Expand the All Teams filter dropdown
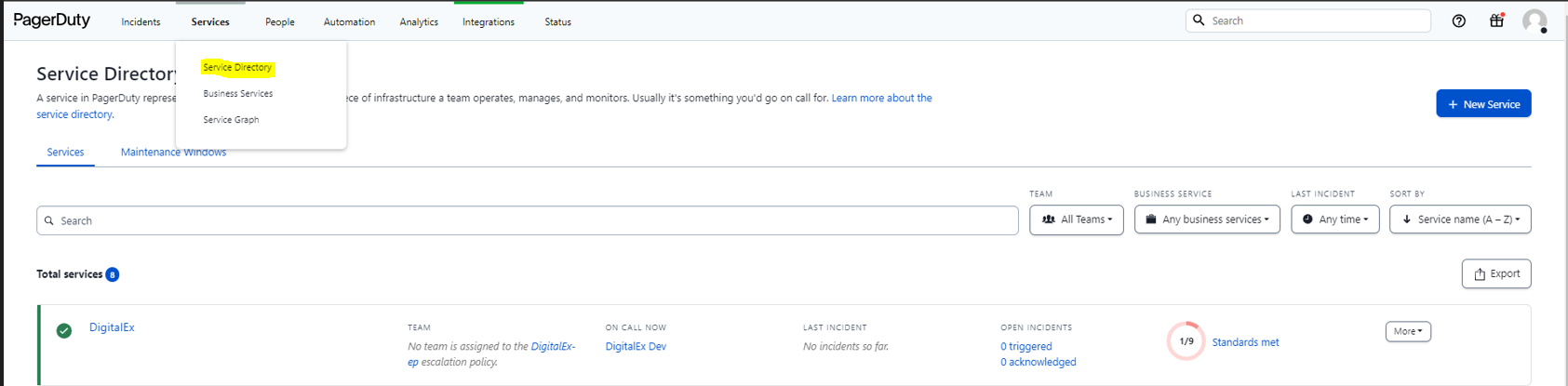The image size is (1568, 386). pos(1076,220)
